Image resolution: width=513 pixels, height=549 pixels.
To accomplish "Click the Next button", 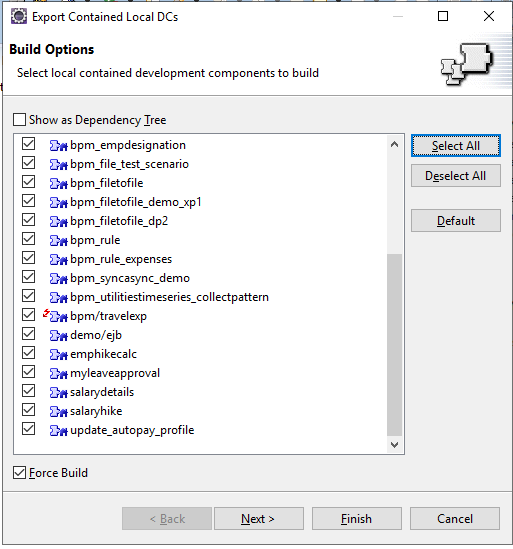I will [258, 519].
